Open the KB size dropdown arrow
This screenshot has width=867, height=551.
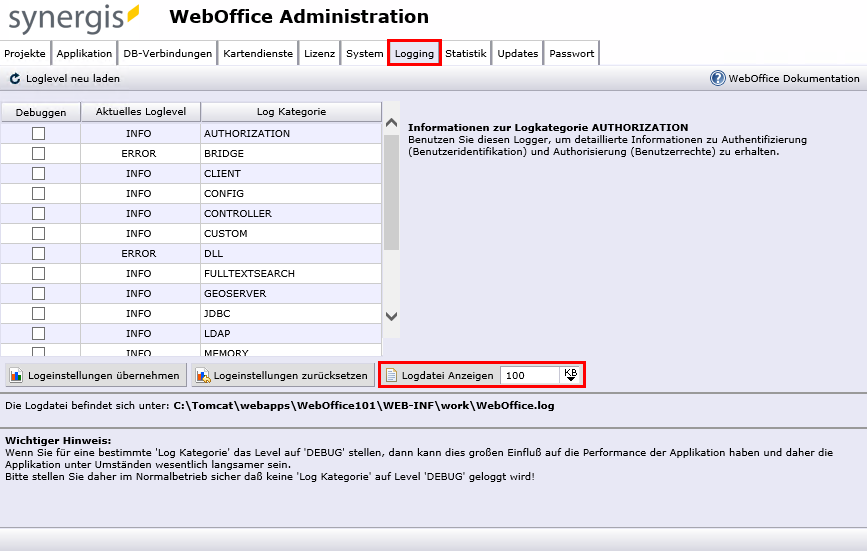571,375
